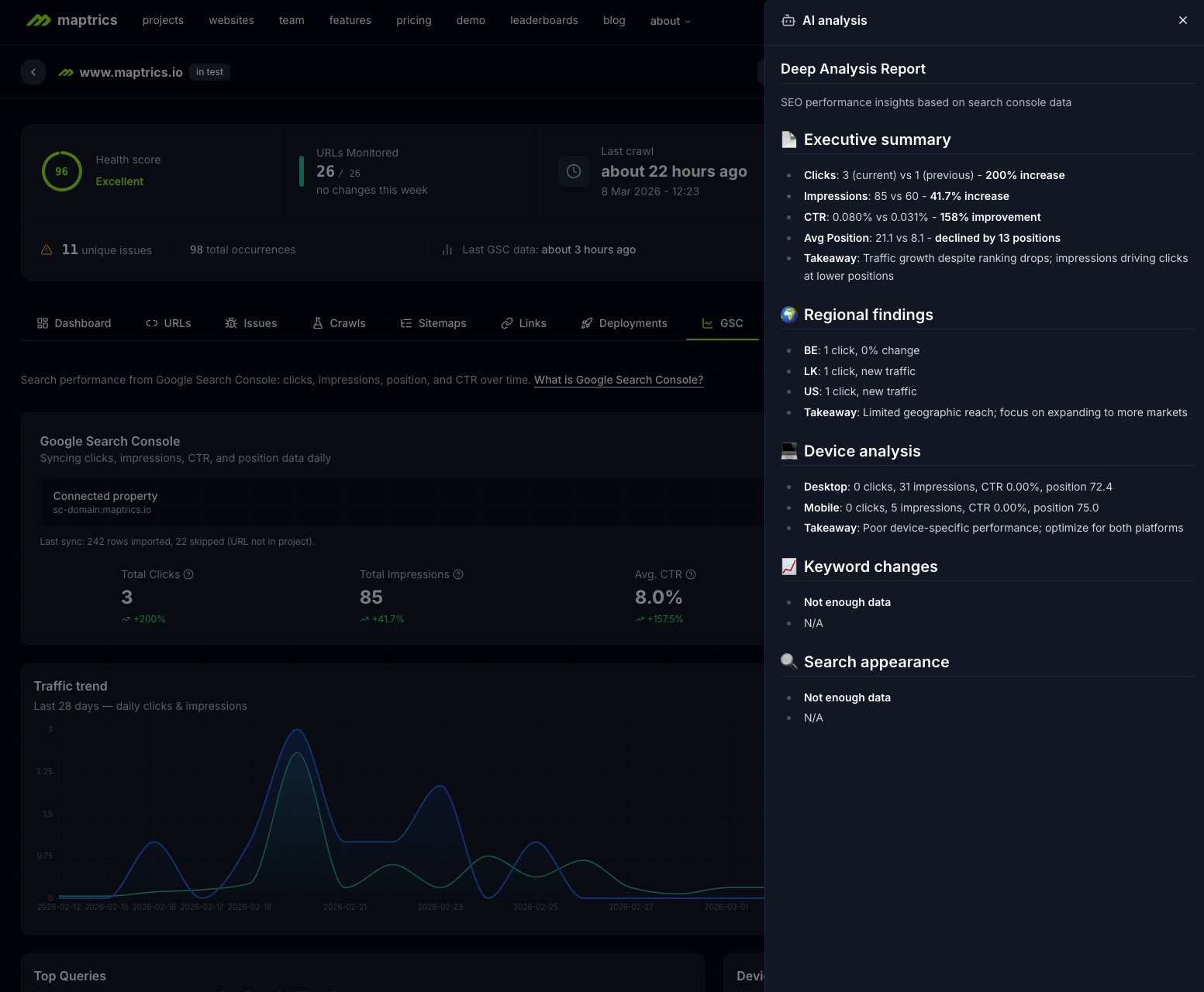Click the health score 96 circle
Image resolution: width=1204 pixels, height=992 pixels.
(62, 171)
